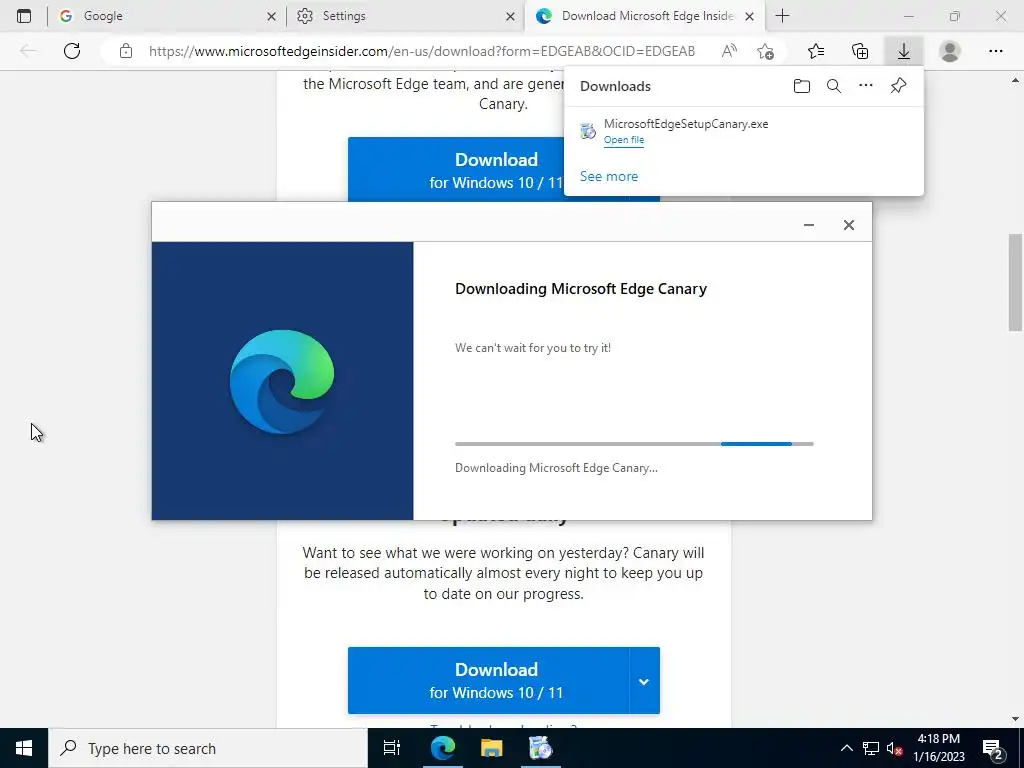Click the page vertical scrollbar thumb

[1015, 283]
